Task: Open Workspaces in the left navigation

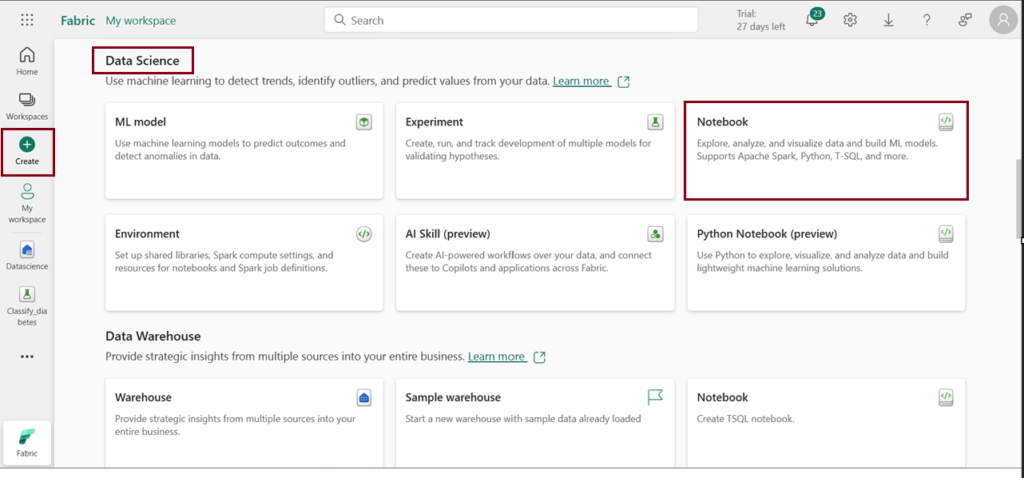Action: pos(27,106)
